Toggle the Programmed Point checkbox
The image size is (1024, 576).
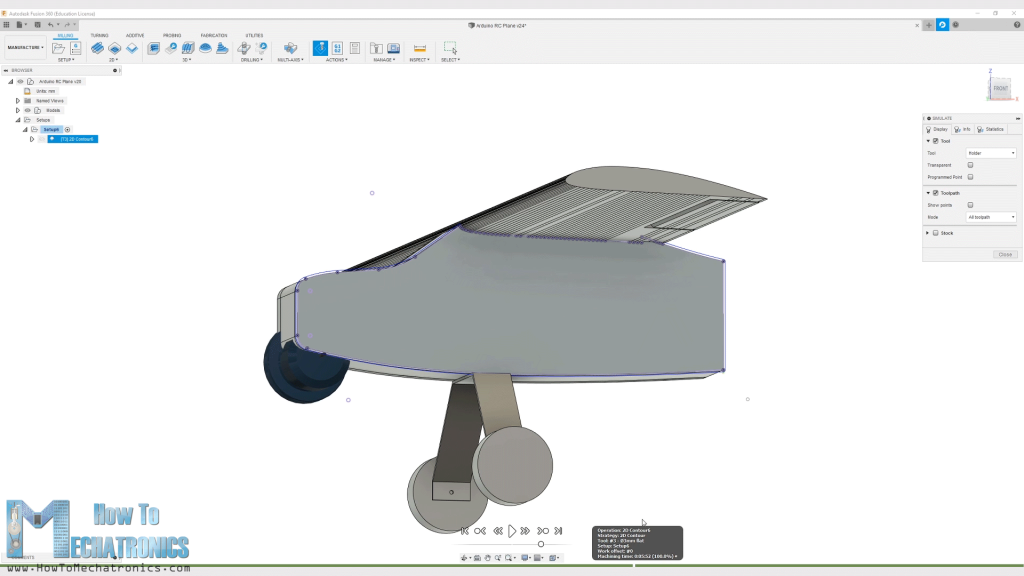[x=969, y=176]
